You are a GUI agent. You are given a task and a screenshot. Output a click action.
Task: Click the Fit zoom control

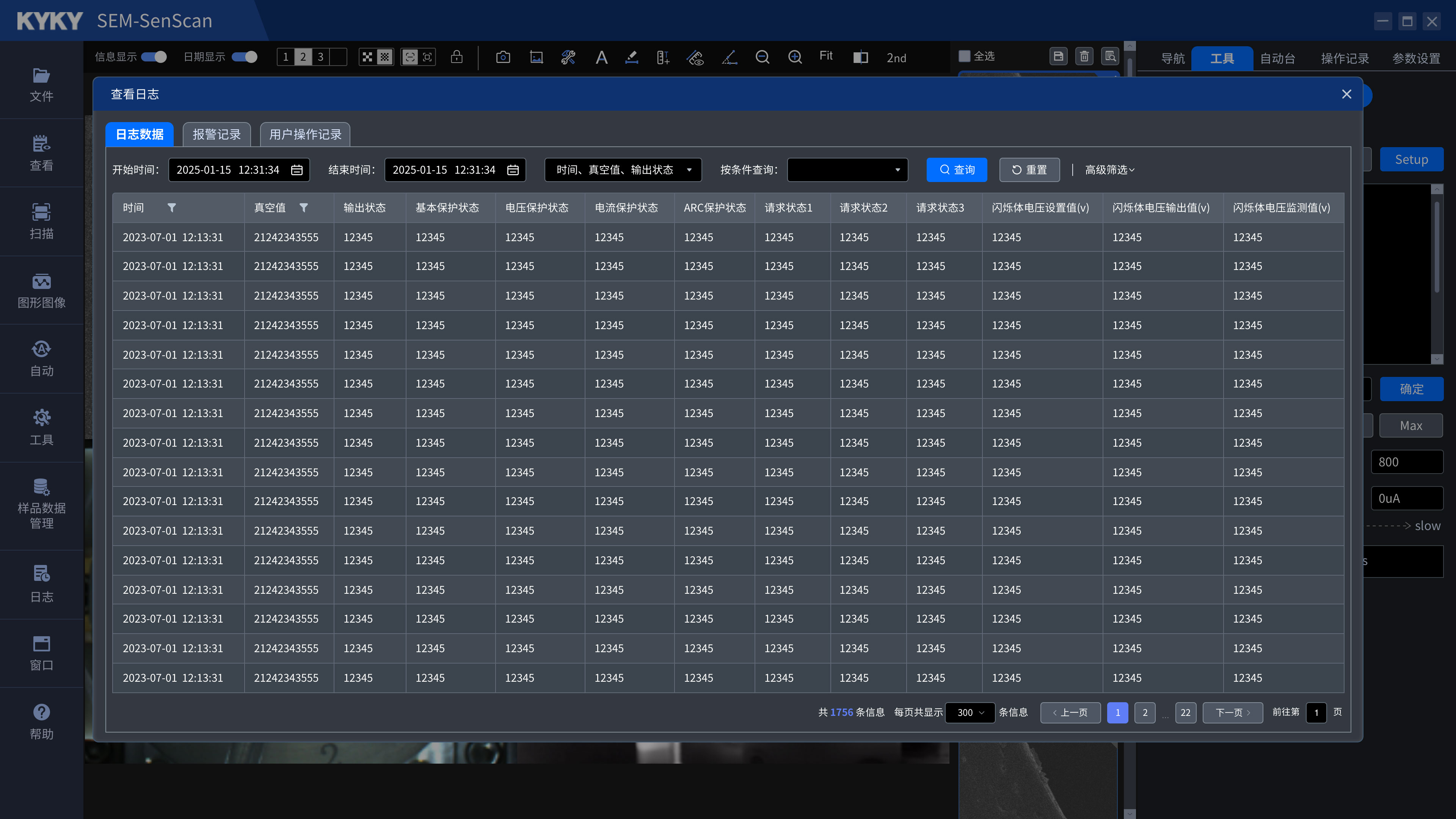(x=826, y=56)
